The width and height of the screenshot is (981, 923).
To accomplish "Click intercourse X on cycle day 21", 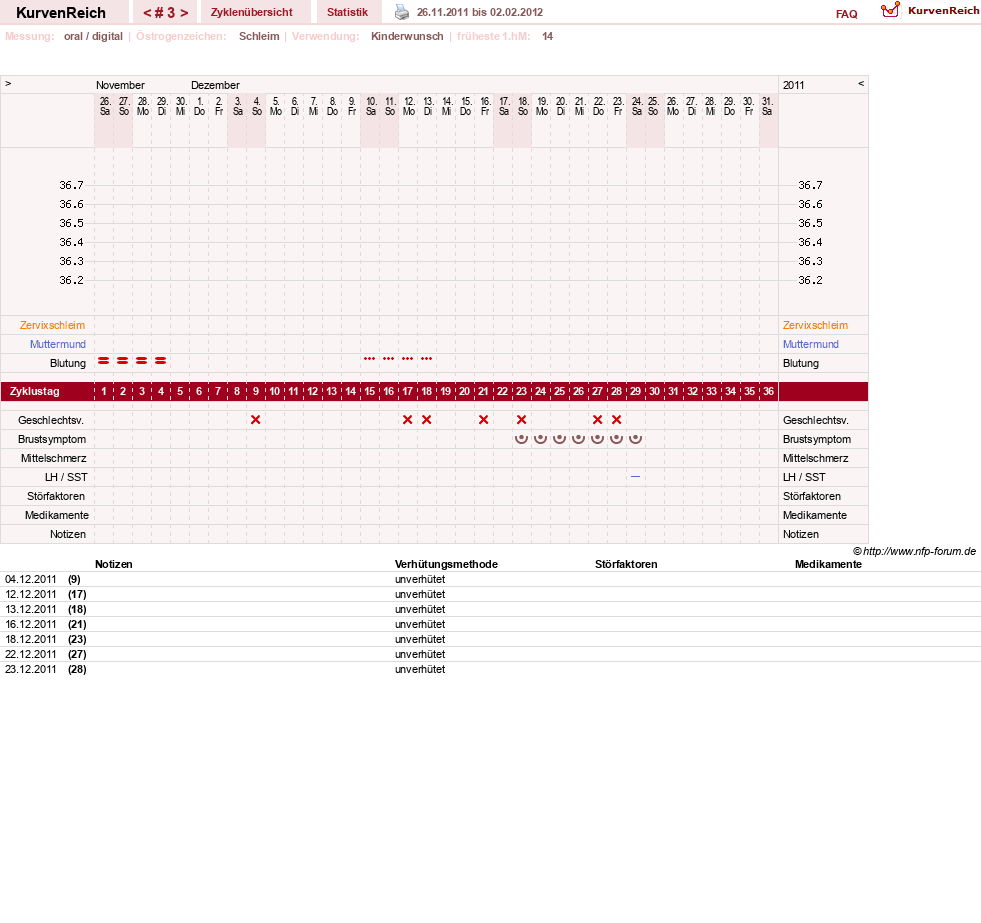I will pyautogui.click(x=484, y=420).
